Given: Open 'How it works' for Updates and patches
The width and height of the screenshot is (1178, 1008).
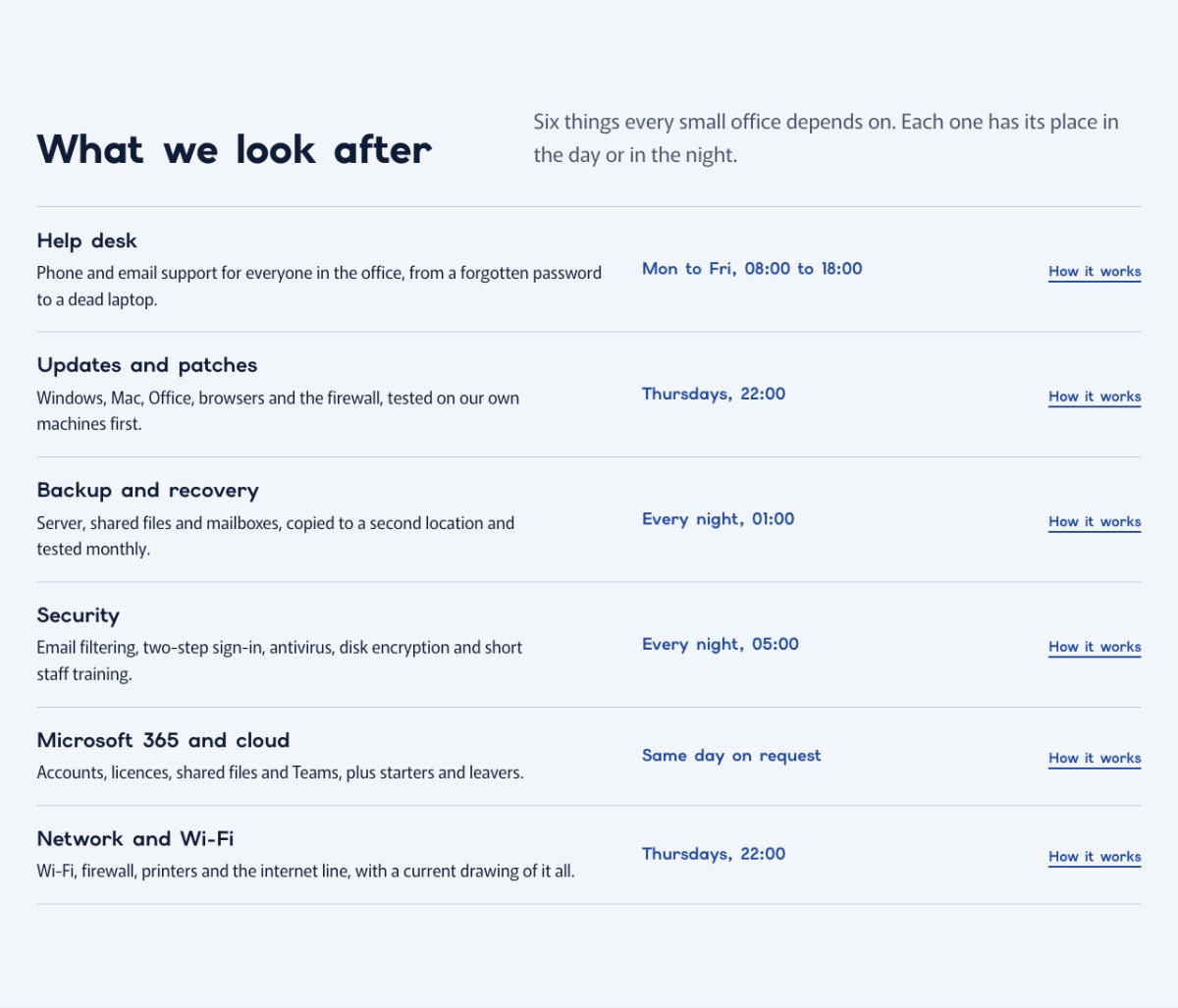Looking at the screenshot, I should coord(1095,397).
